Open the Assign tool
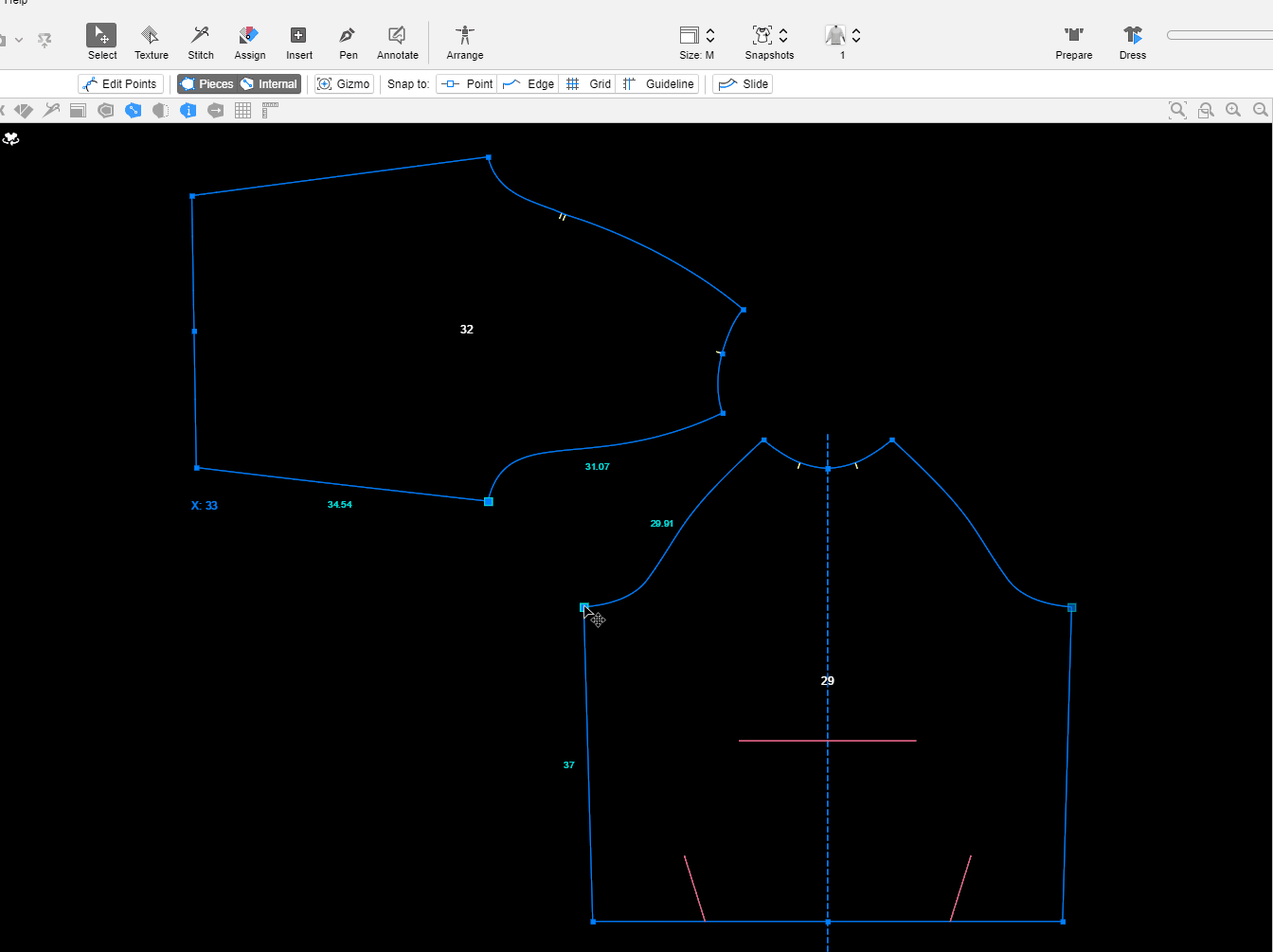This screenshot has height=952, width=1273. (x=250, y=43)
